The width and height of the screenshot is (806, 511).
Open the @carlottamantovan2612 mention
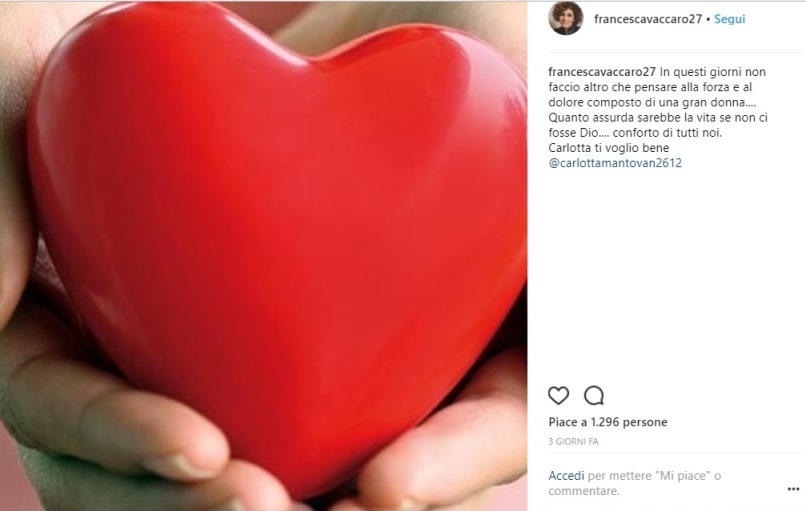coord(615,163)
